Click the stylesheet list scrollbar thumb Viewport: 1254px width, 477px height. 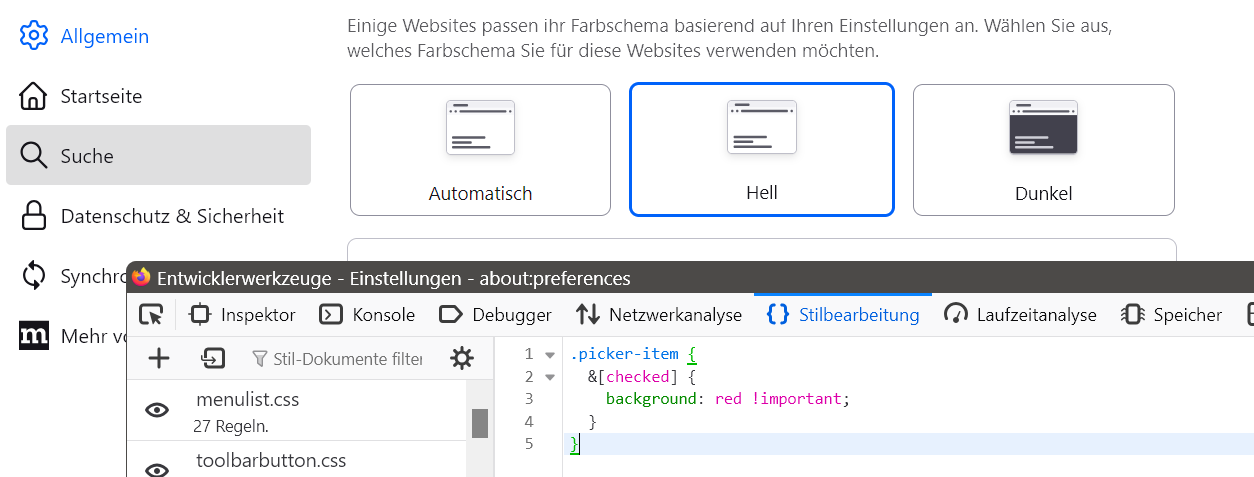(480, 423)
